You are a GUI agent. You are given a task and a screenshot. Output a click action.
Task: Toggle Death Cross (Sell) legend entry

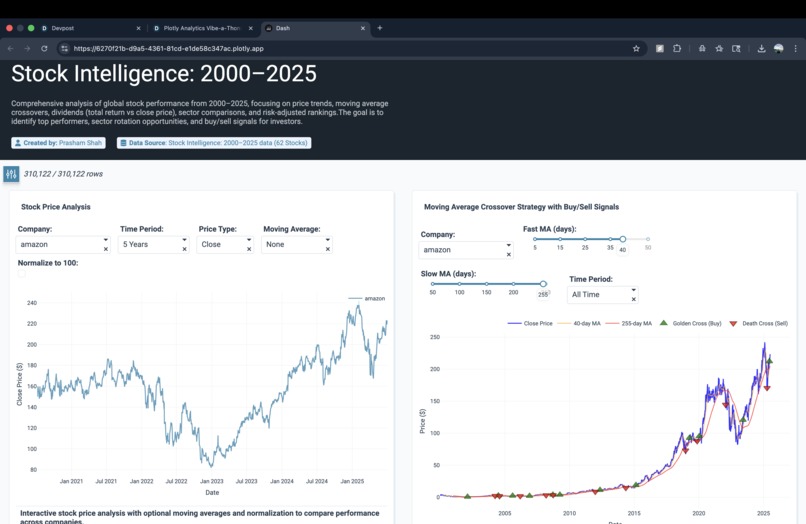758,323
